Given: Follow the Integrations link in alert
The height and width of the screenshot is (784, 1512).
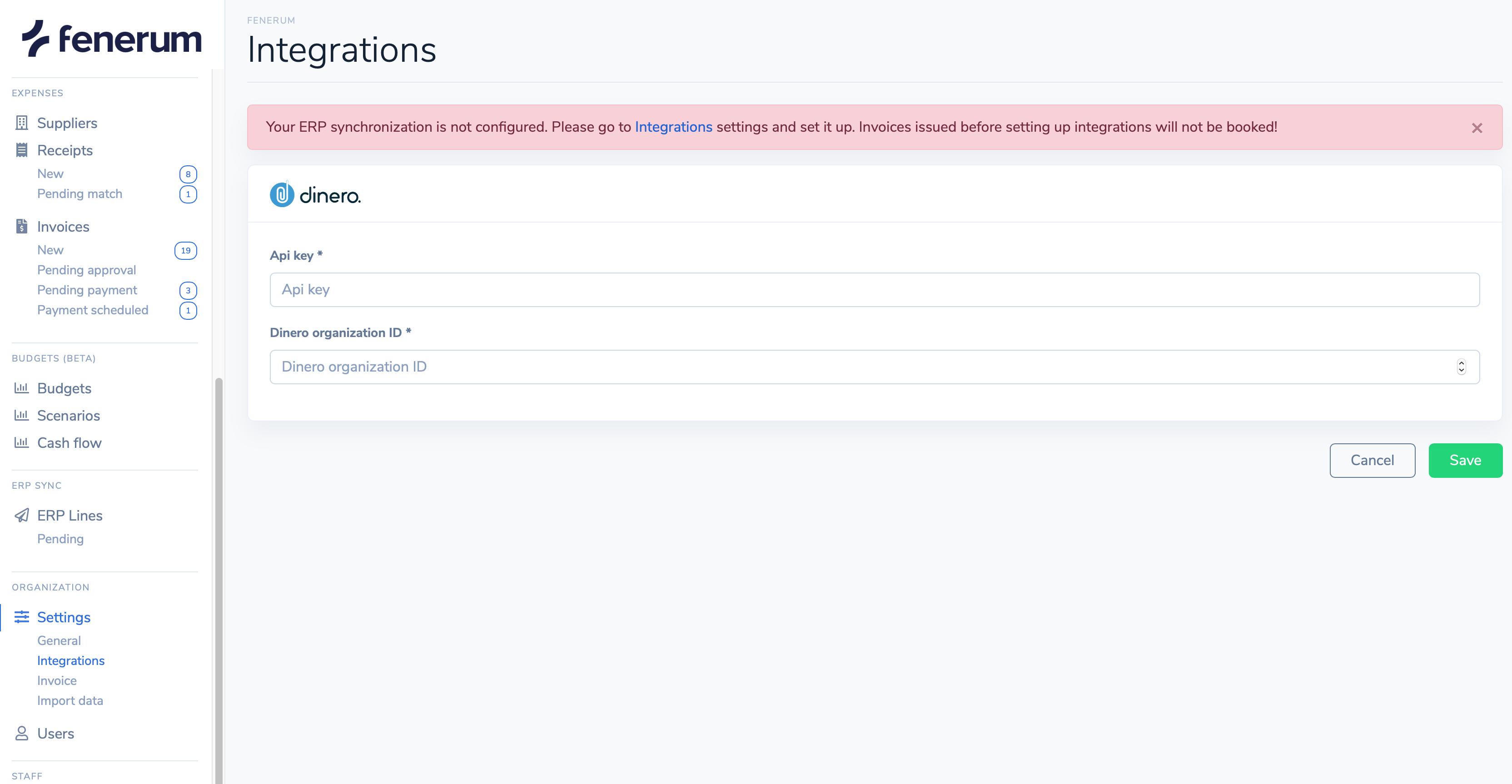Looking at the screenshot, I should point(673,127).
